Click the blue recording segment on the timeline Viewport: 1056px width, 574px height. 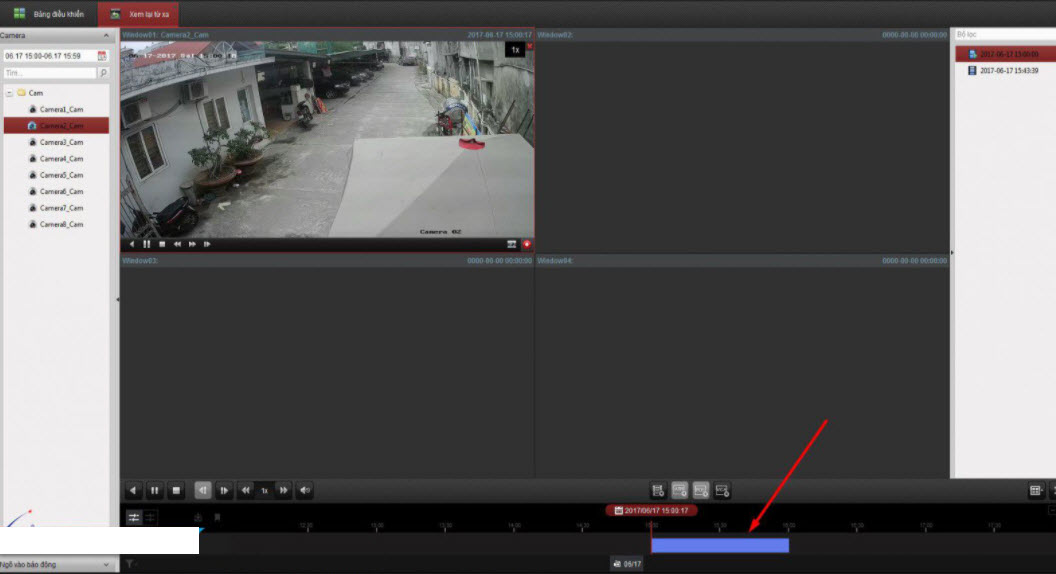coord(720,545)
